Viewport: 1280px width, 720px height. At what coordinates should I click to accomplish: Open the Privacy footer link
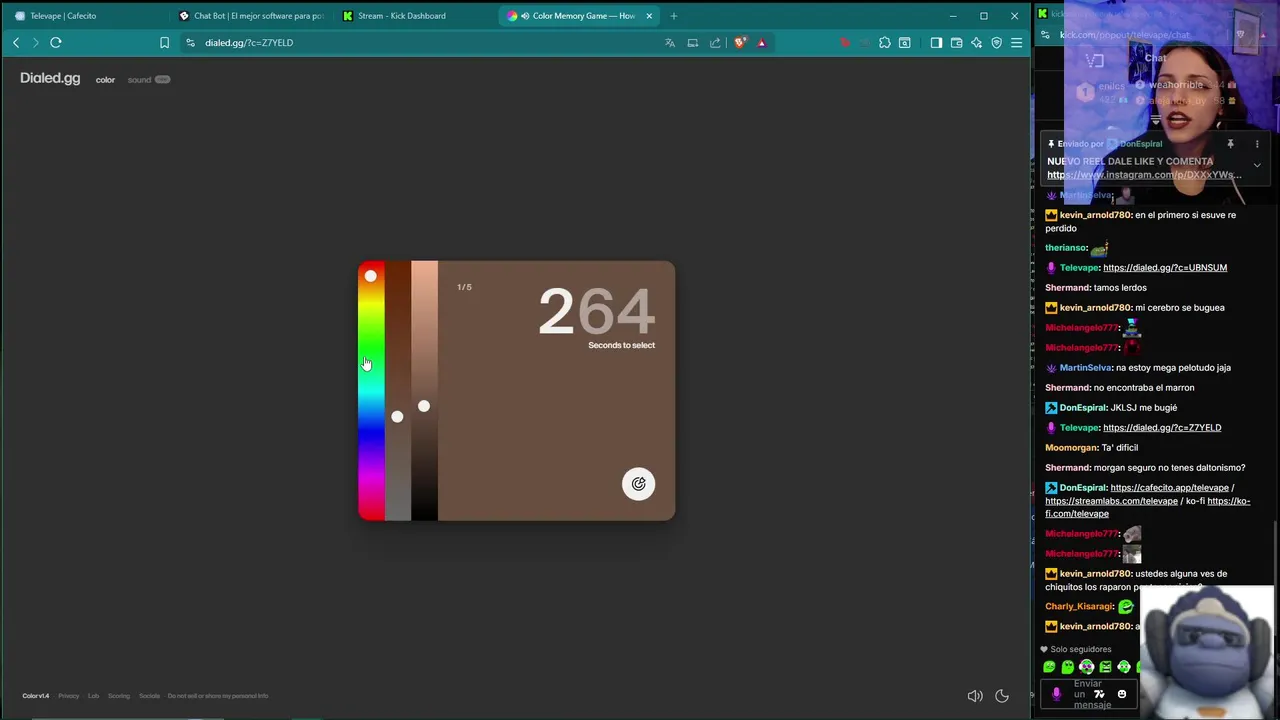click(x=68, y=696)
